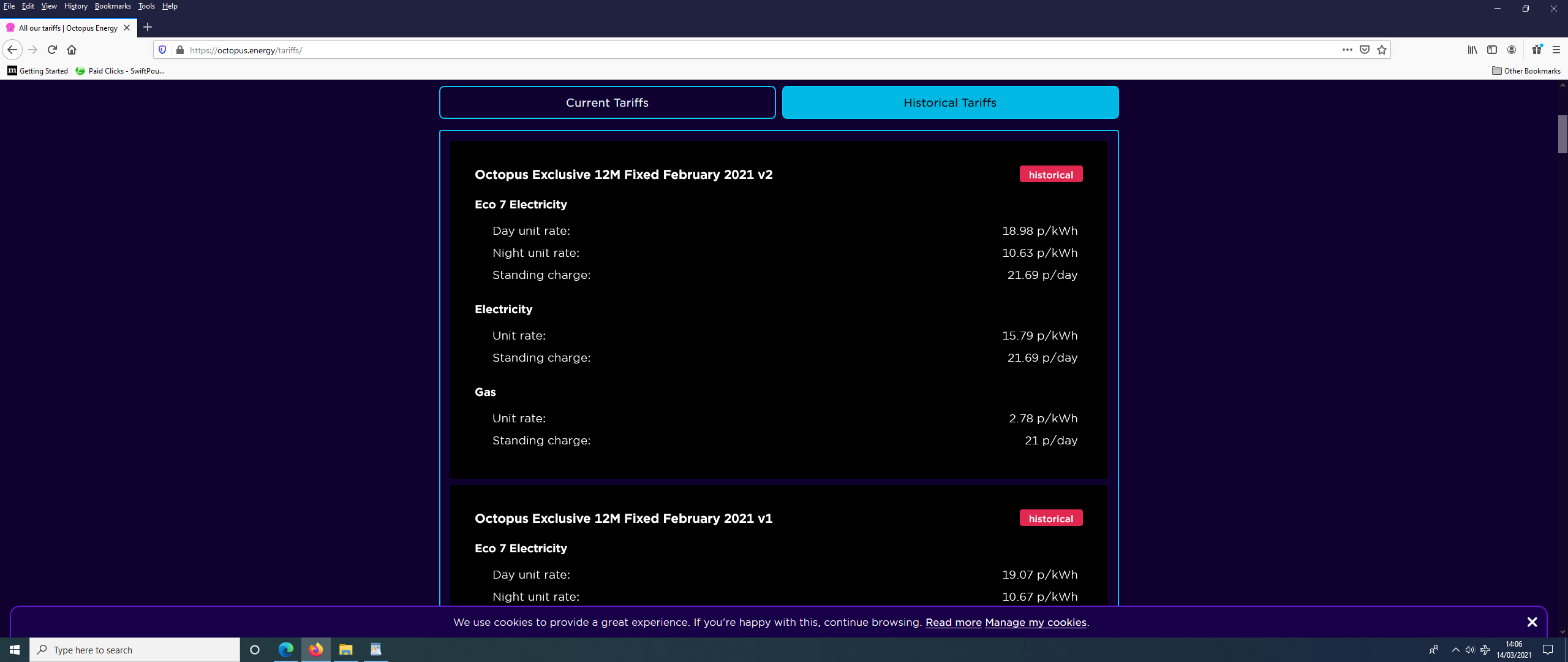Follow the Read more cookies link
This screenshot has height=662, width=1568.
953,622
